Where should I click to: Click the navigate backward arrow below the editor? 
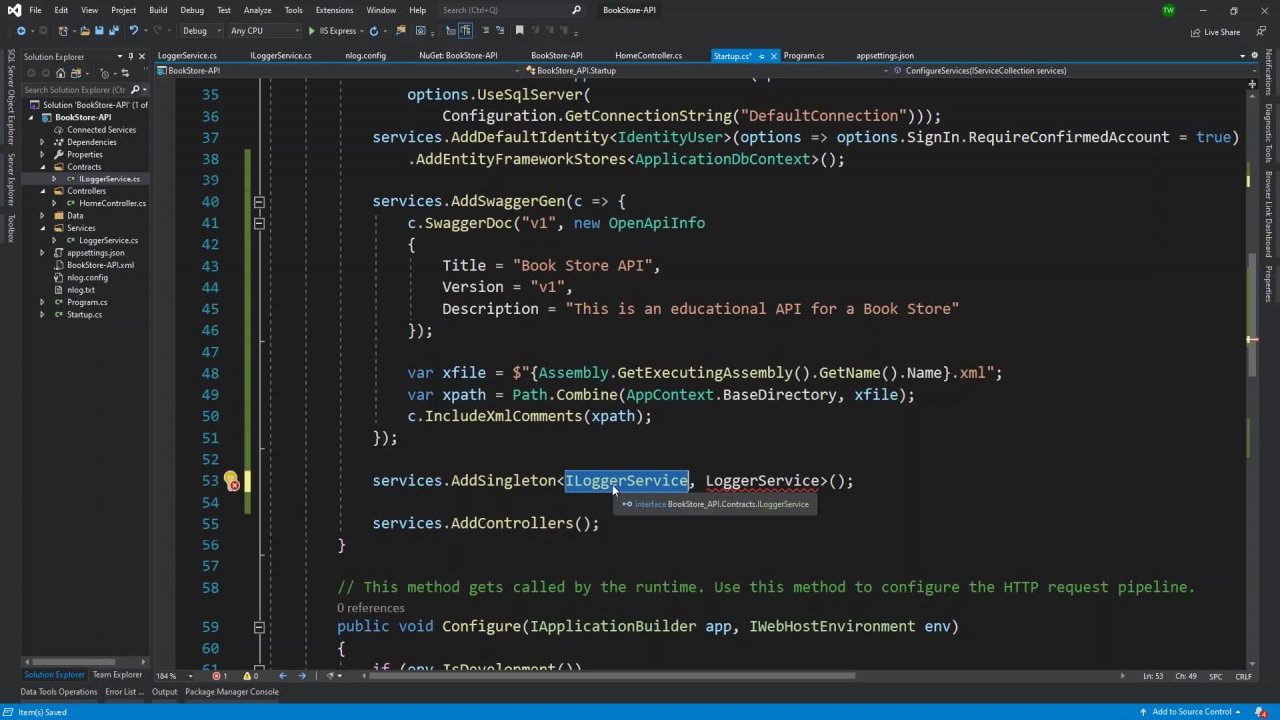[282, 676]
